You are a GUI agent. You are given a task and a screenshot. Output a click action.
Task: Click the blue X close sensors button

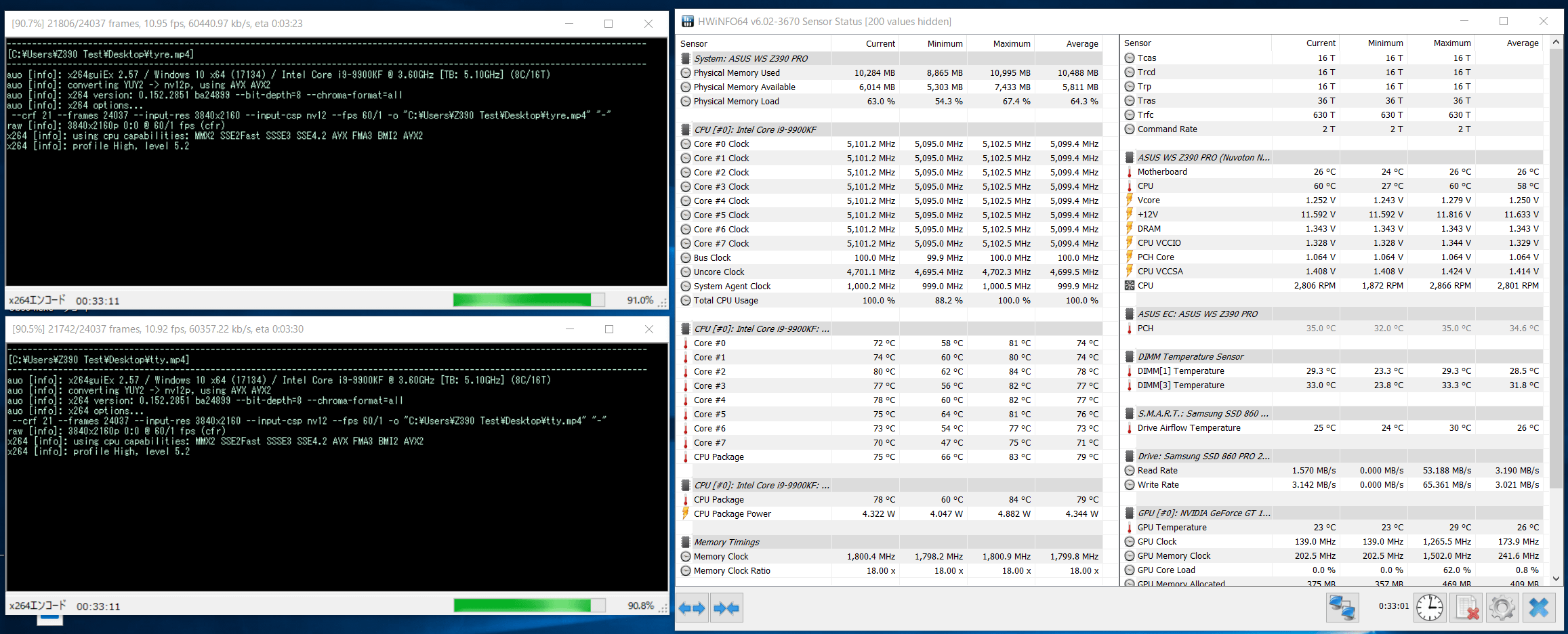(1539, 608)
